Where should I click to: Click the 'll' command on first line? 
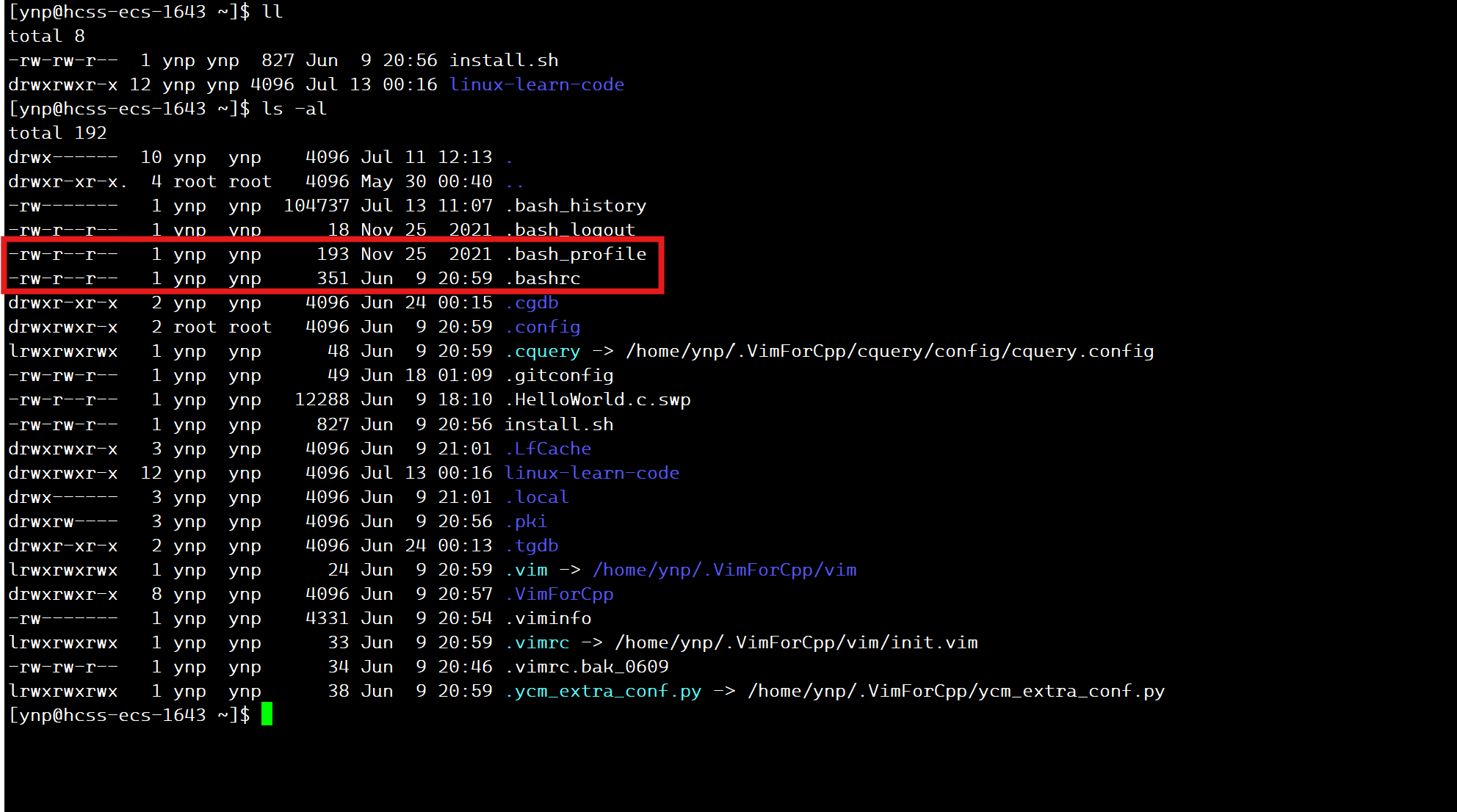tap(272, 12)
